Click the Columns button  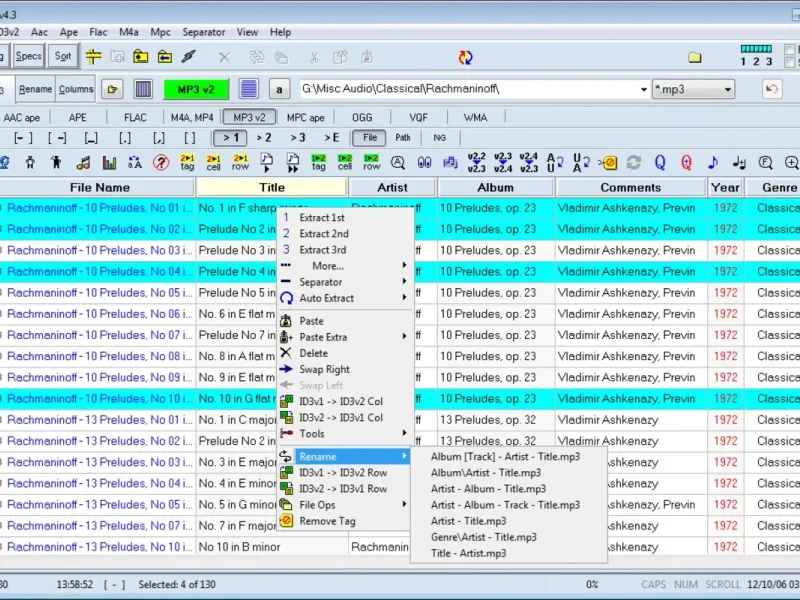coord(76,89)
